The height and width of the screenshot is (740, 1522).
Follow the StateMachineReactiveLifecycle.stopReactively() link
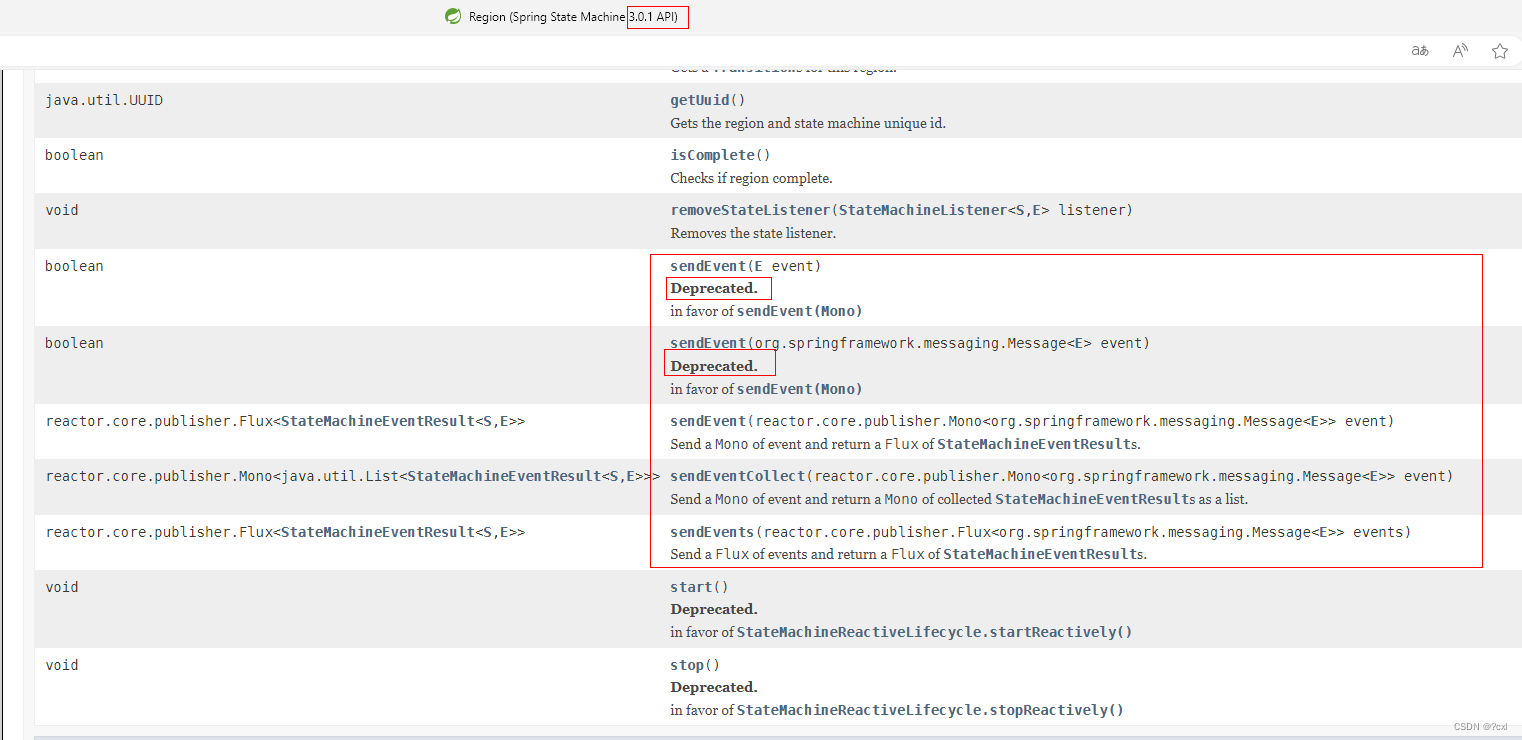(930, 710)
